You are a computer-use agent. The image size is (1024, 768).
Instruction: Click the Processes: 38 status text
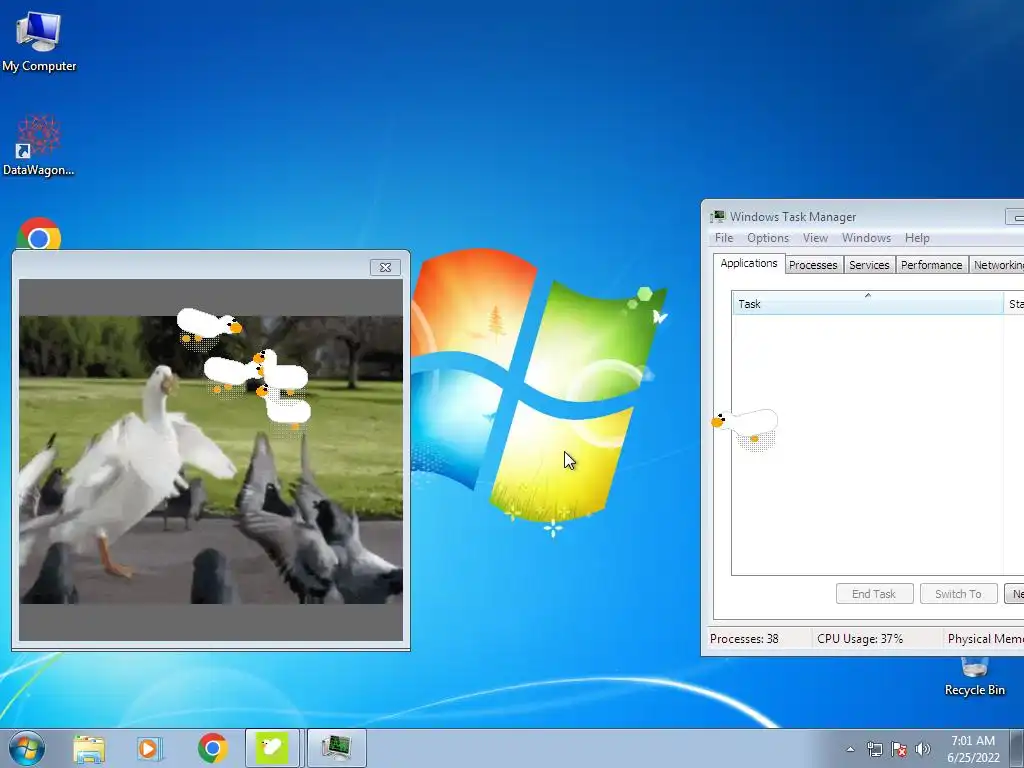(x=744, y=639)
